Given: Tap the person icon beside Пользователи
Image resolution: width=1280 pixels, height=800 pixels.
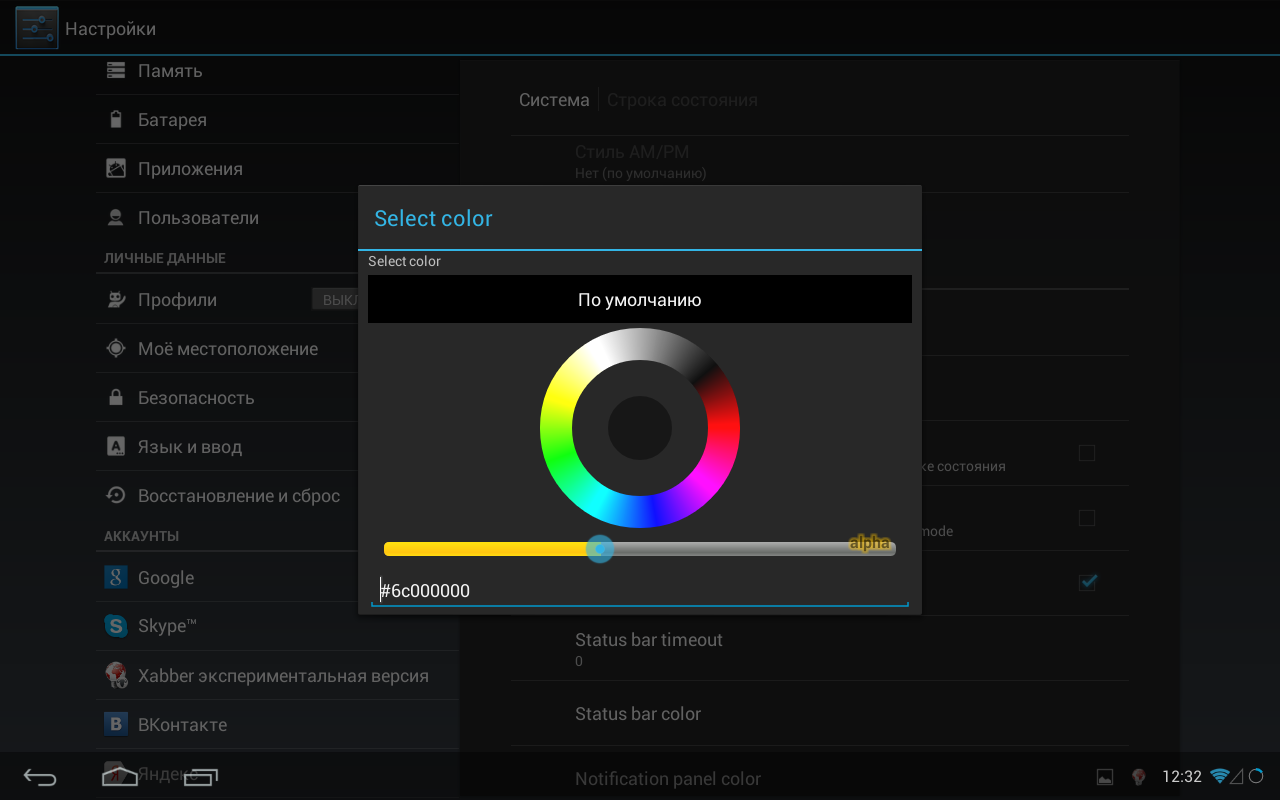Looking at the screenshot, I should 117,217.
